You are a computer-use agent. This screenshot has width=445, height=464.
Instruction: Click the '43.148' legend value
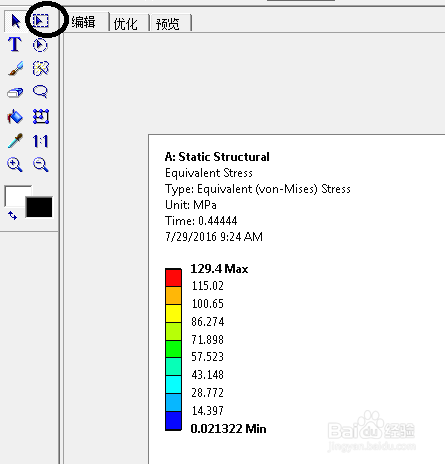click(207, 375)
